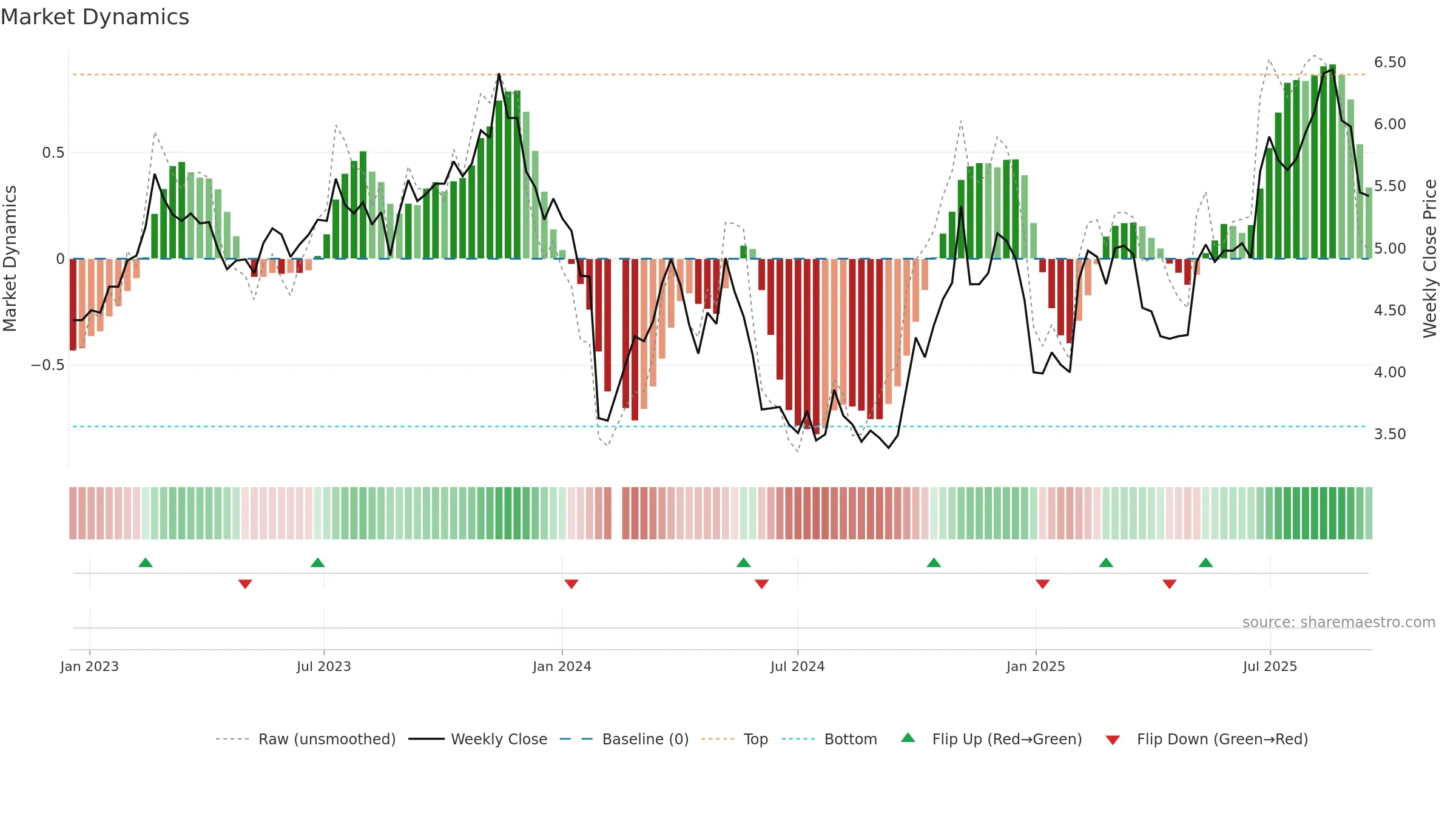The image size is (1456, 819).
Task: Click the 6.50 price tick label
Action: tap(1390, 62)
